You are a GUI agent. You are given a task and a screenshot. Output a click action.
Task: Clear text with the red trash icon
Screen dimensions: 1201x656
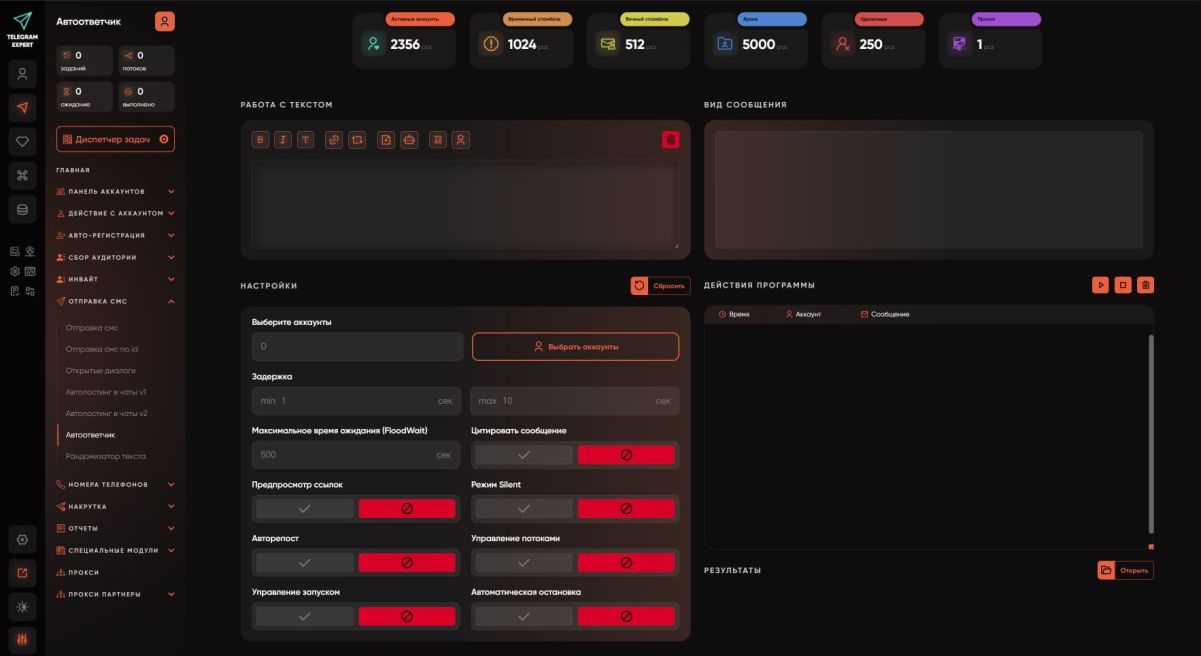tap(670, 140)
